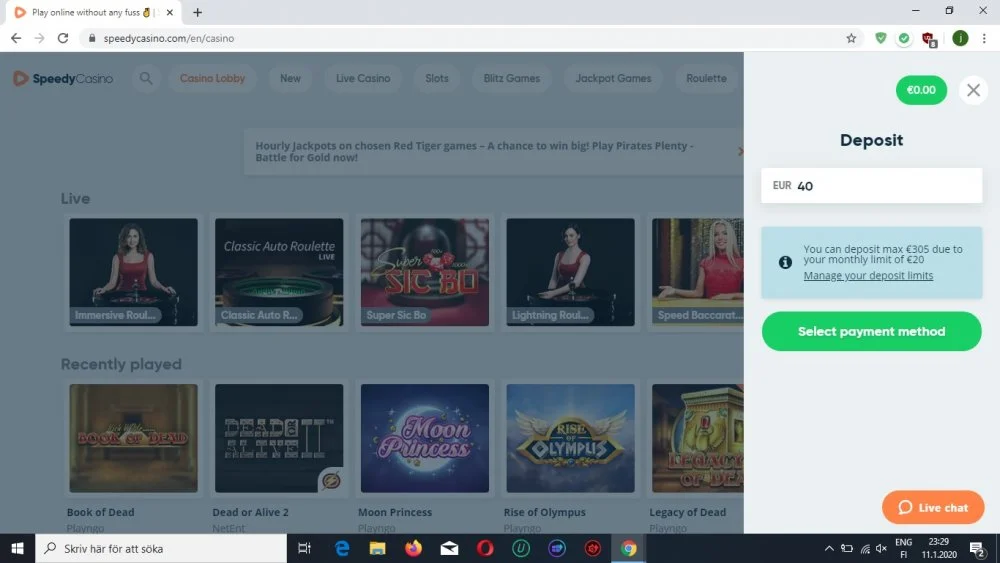Viewport: 1000px width, 563px height.
Task: Click the blitz badge on Dead or Alive 2
Action: pos(331,480)
